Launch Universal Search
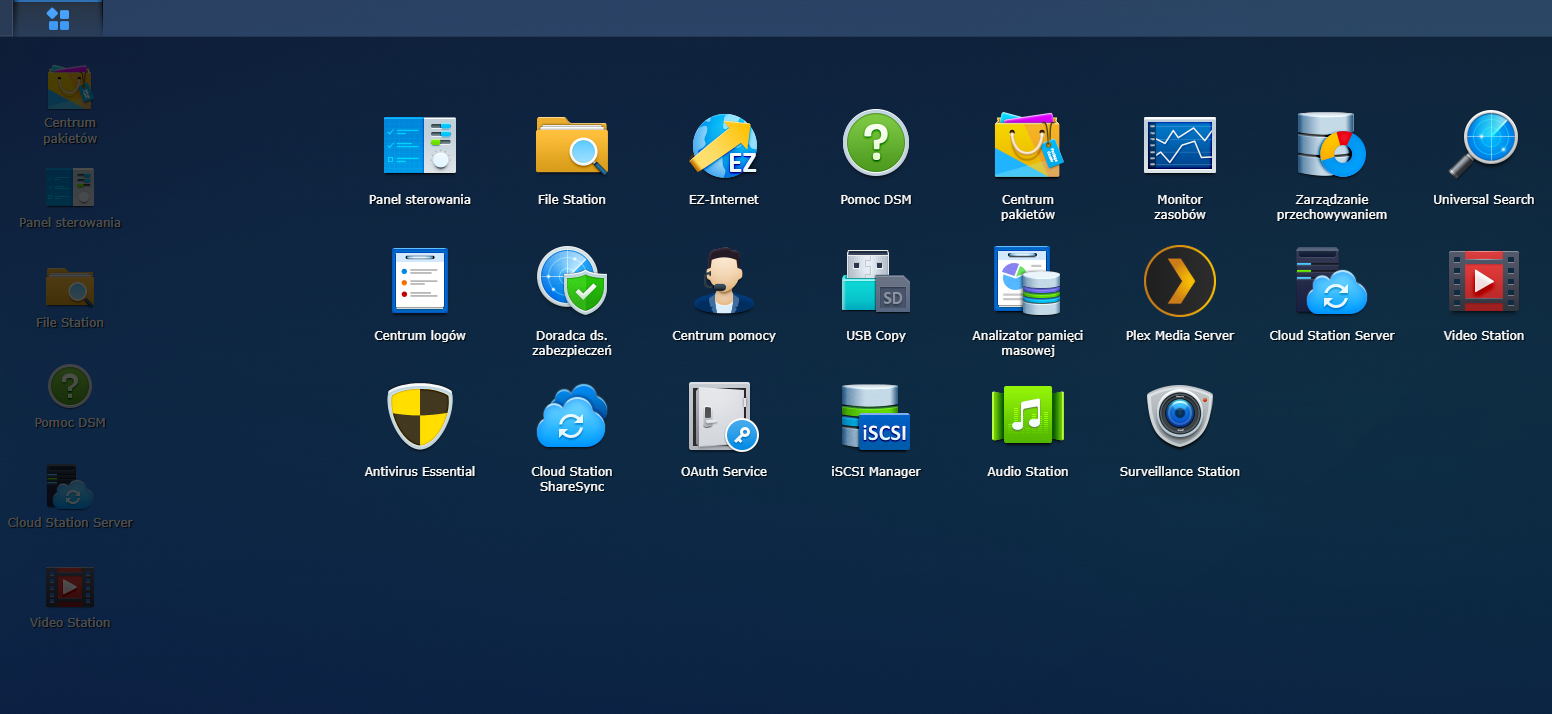 [x=1483, y=144]
